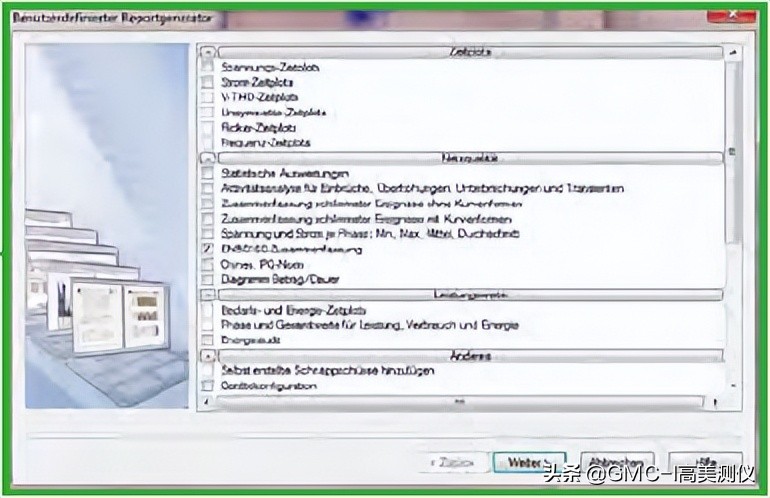This screenshot has height=498, width=770.
Task: Uncheck the EN50160 Zusammenfassung checkbox
Action: click(x=208, y=249)
